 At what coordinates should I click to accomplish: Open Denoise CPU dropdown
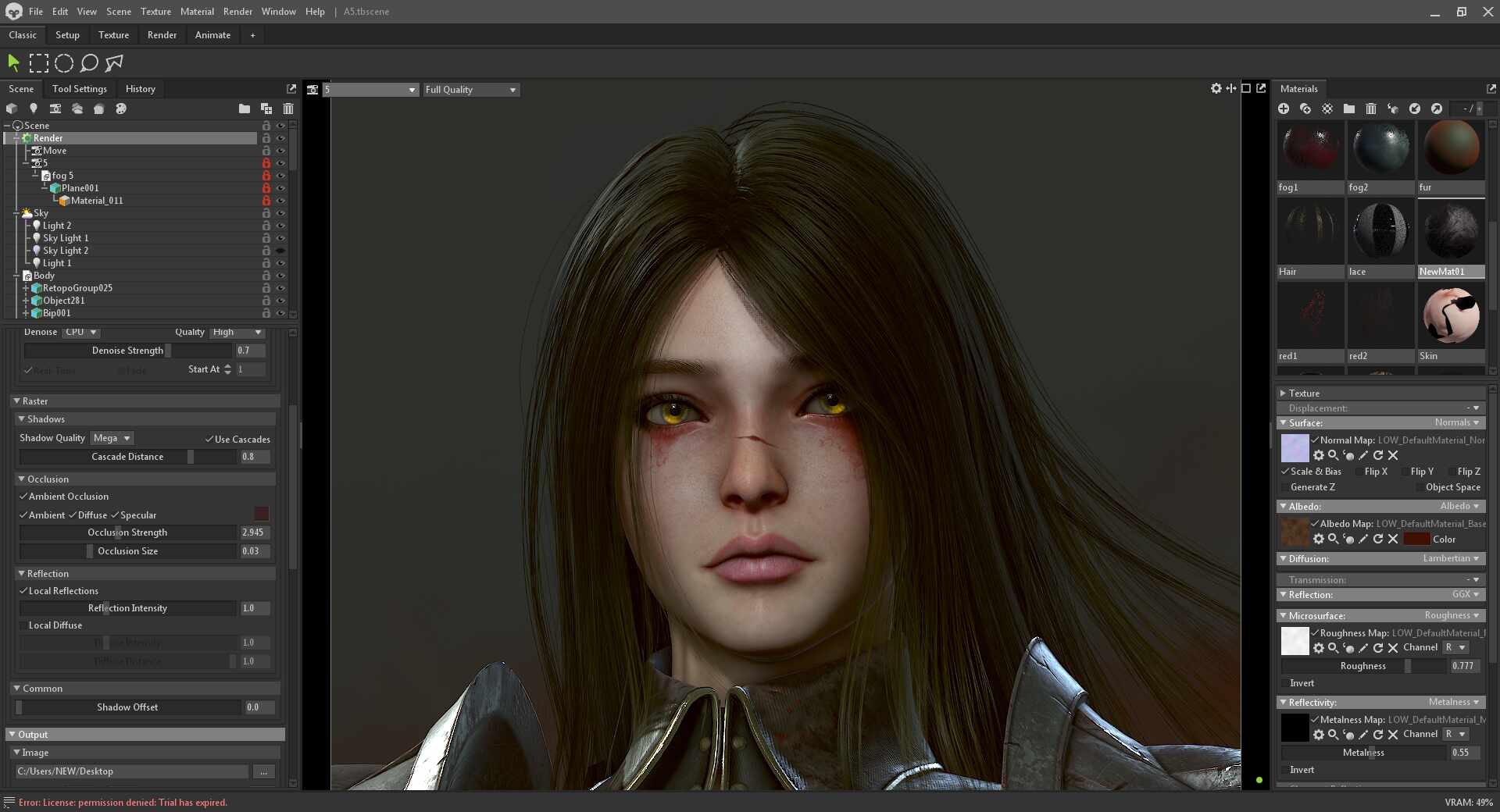[81, 333]
